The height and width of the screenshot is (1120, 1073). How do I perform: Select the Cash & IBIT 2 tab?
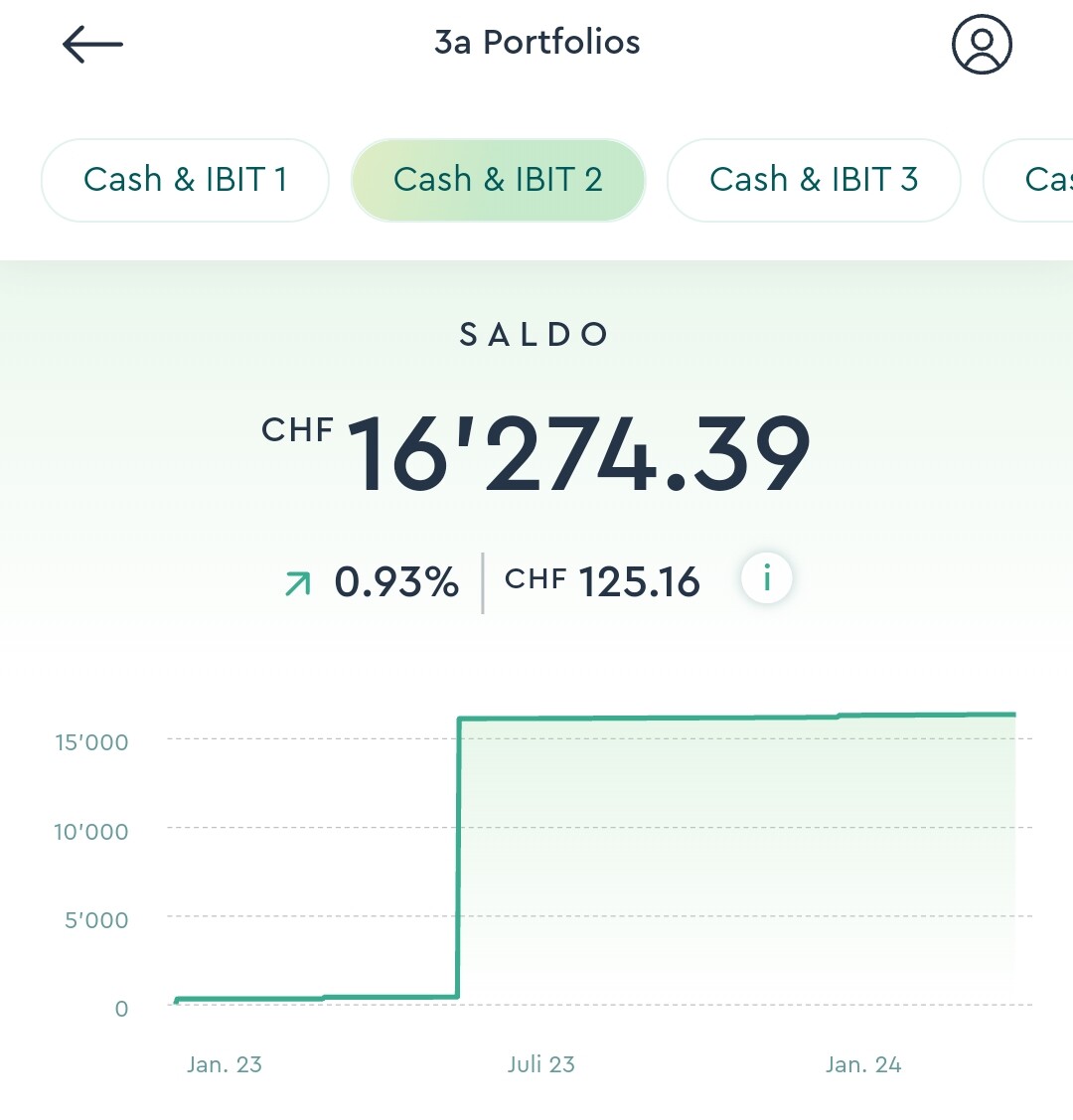pos(499,180)
